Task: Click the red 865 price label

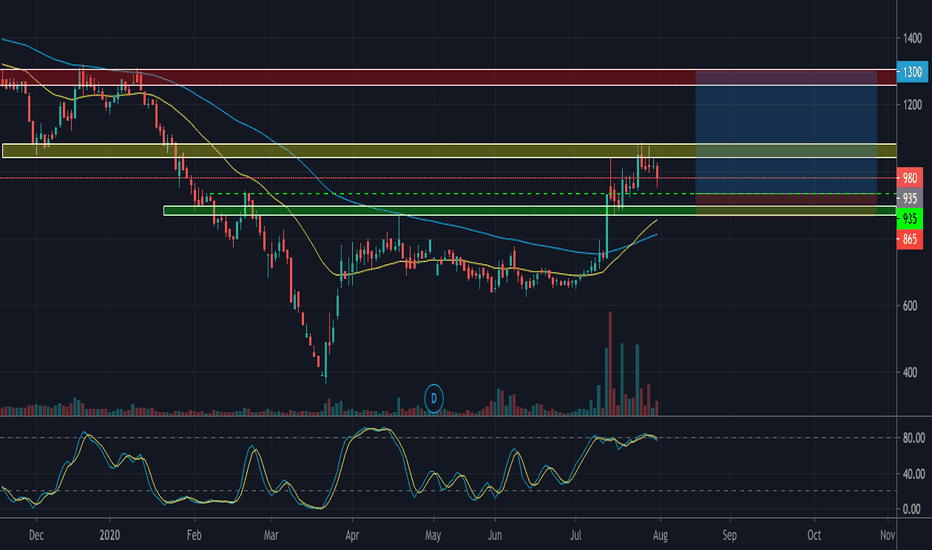Action: tap(910, 240)
